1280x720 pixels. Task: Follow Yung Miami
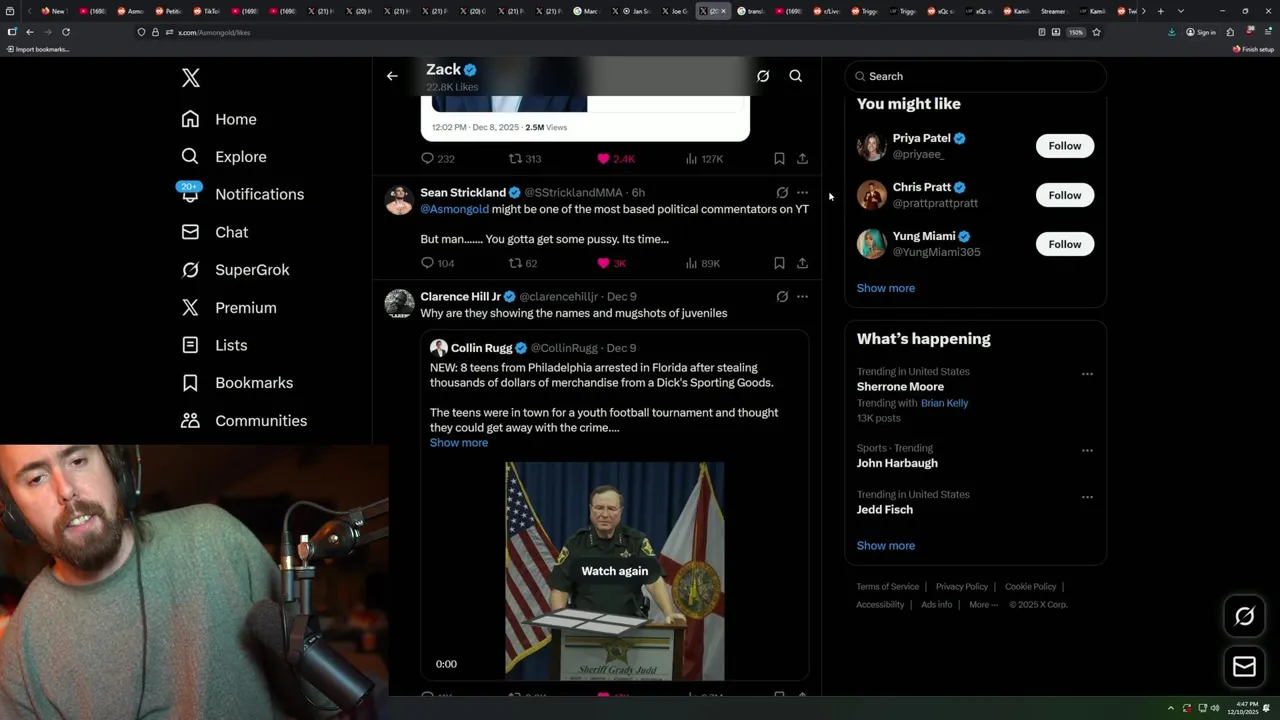click(1065, 244)
